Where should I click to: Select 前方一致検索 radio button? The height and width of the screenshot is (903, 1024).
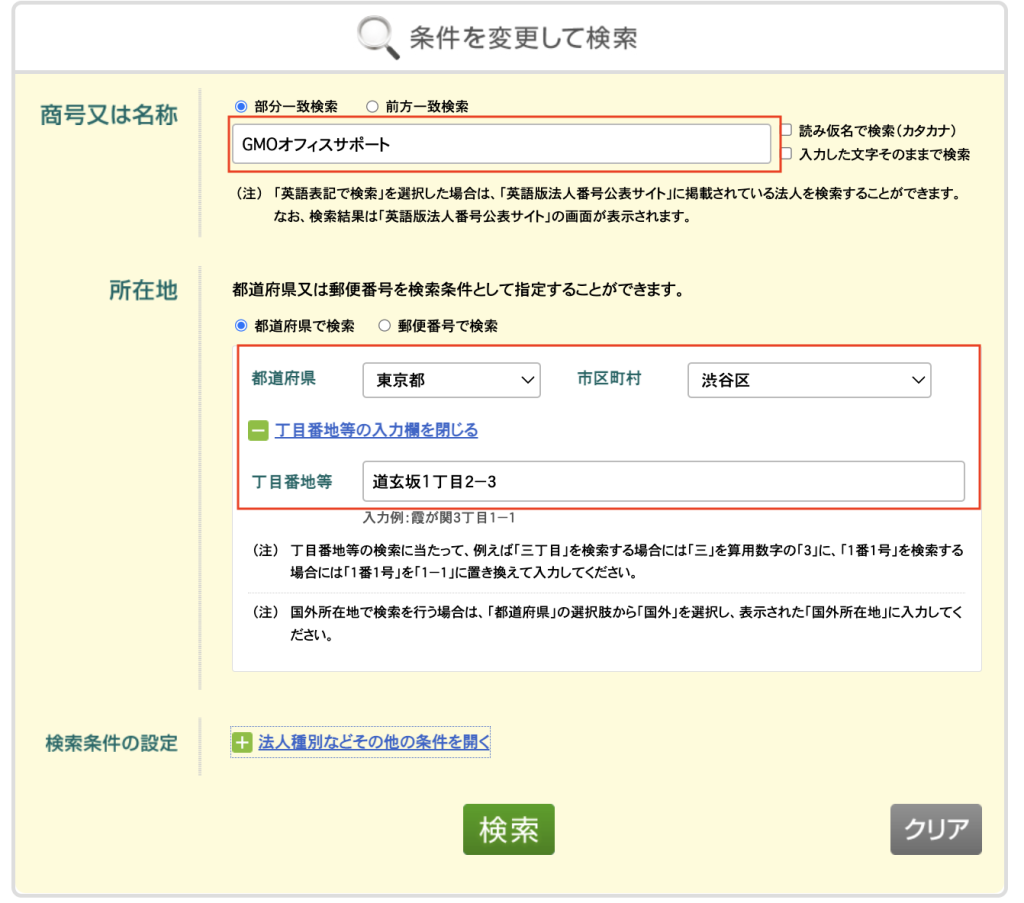pyautogui.click(x=372, y=106)
